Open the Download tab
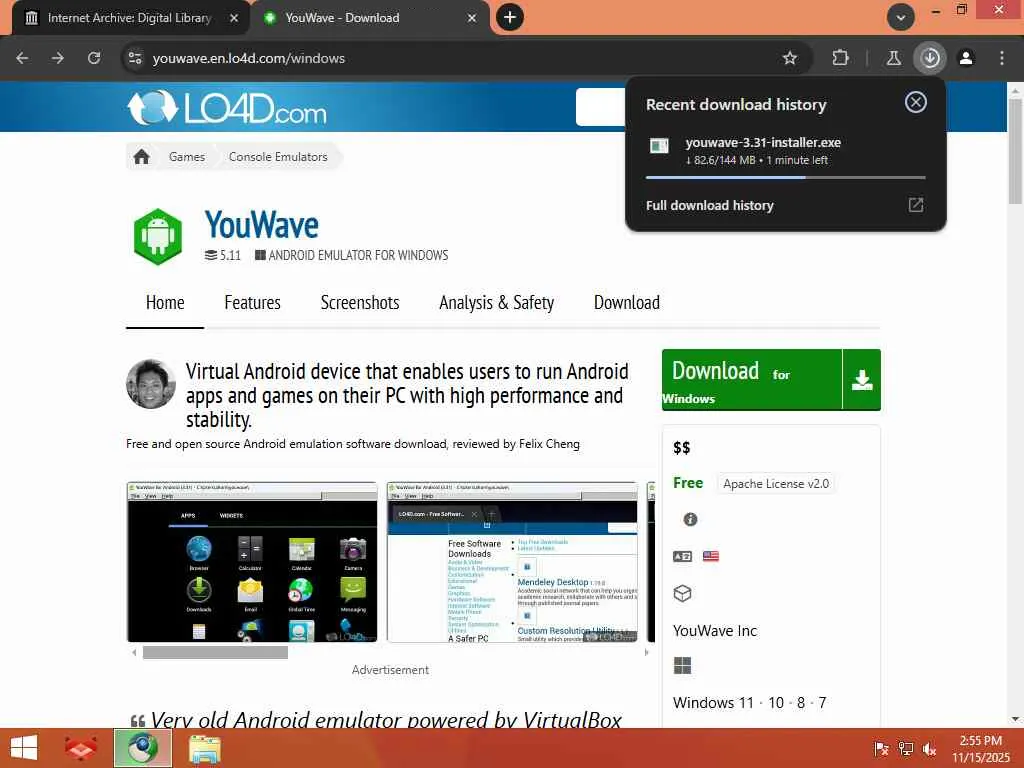Screen dimensions: 1024x768 pos(627,303)
